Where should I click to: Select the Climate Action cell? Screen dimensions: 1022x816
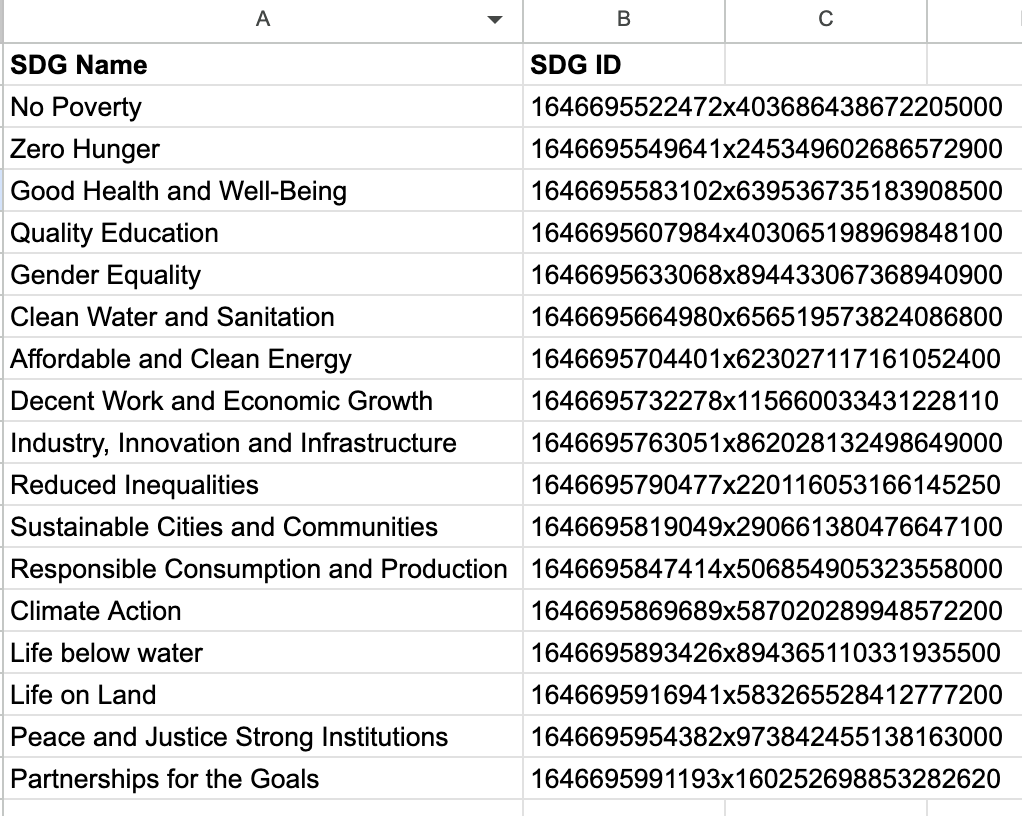(263, 611)
